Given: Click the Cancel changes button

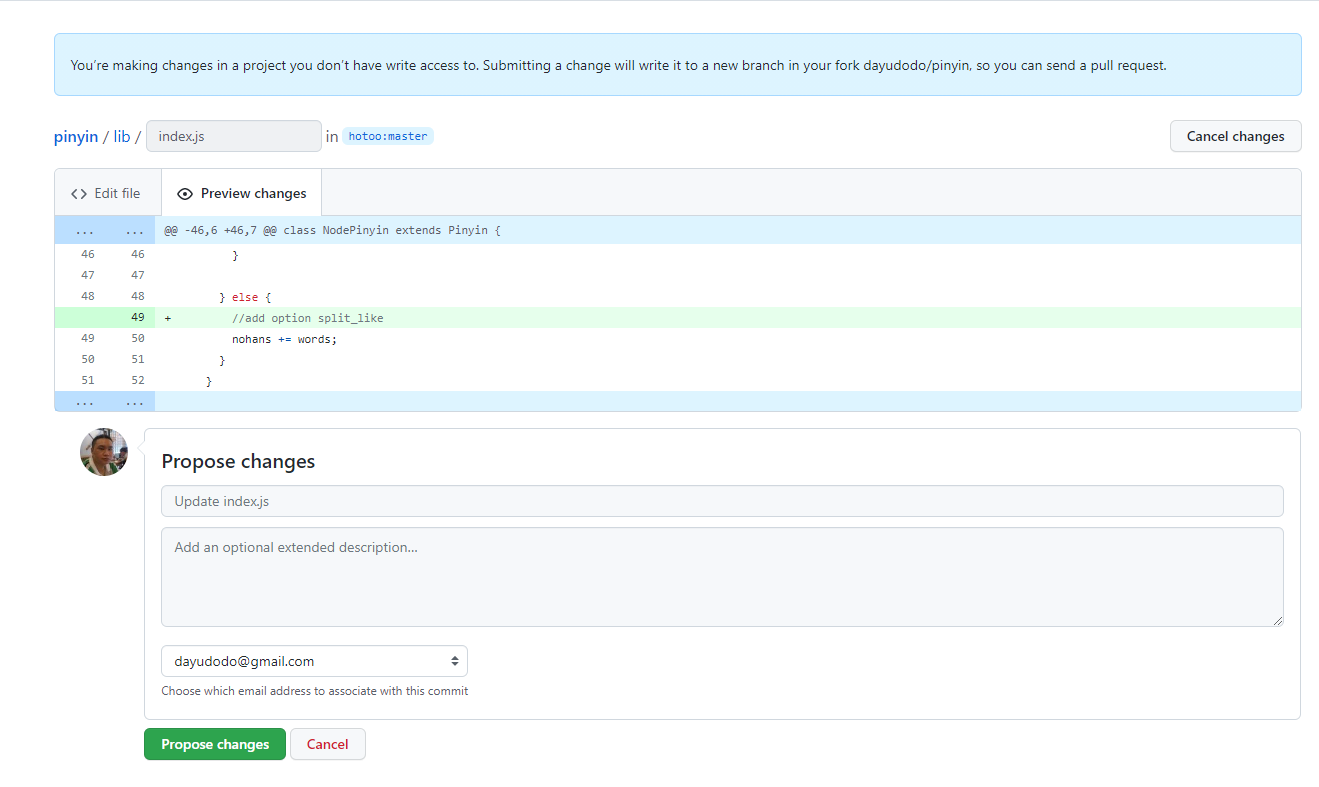Looking at the screenshot, I should pyautogui.click(x=1235, y=136).
